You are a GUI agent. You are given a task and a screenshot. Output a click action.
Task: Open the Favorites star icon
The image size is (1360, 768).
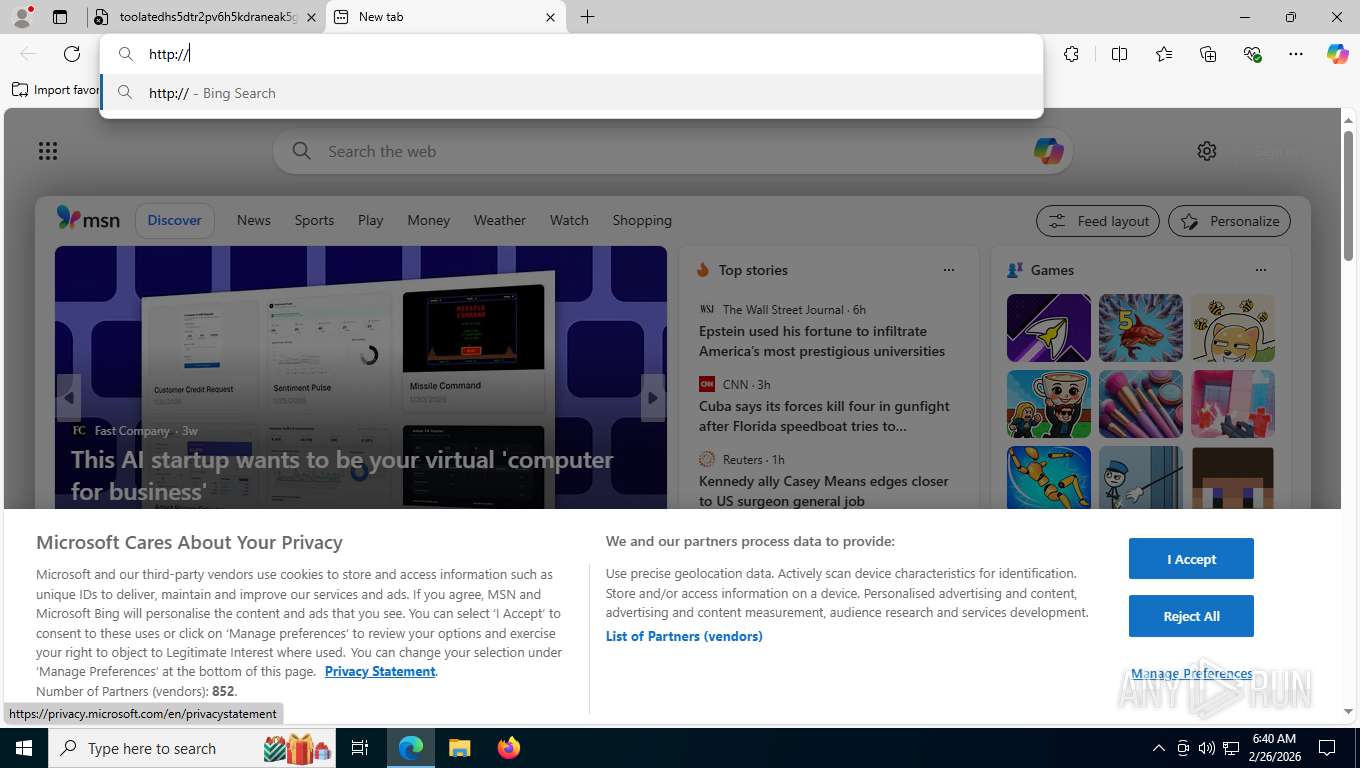pos(1164,54)
